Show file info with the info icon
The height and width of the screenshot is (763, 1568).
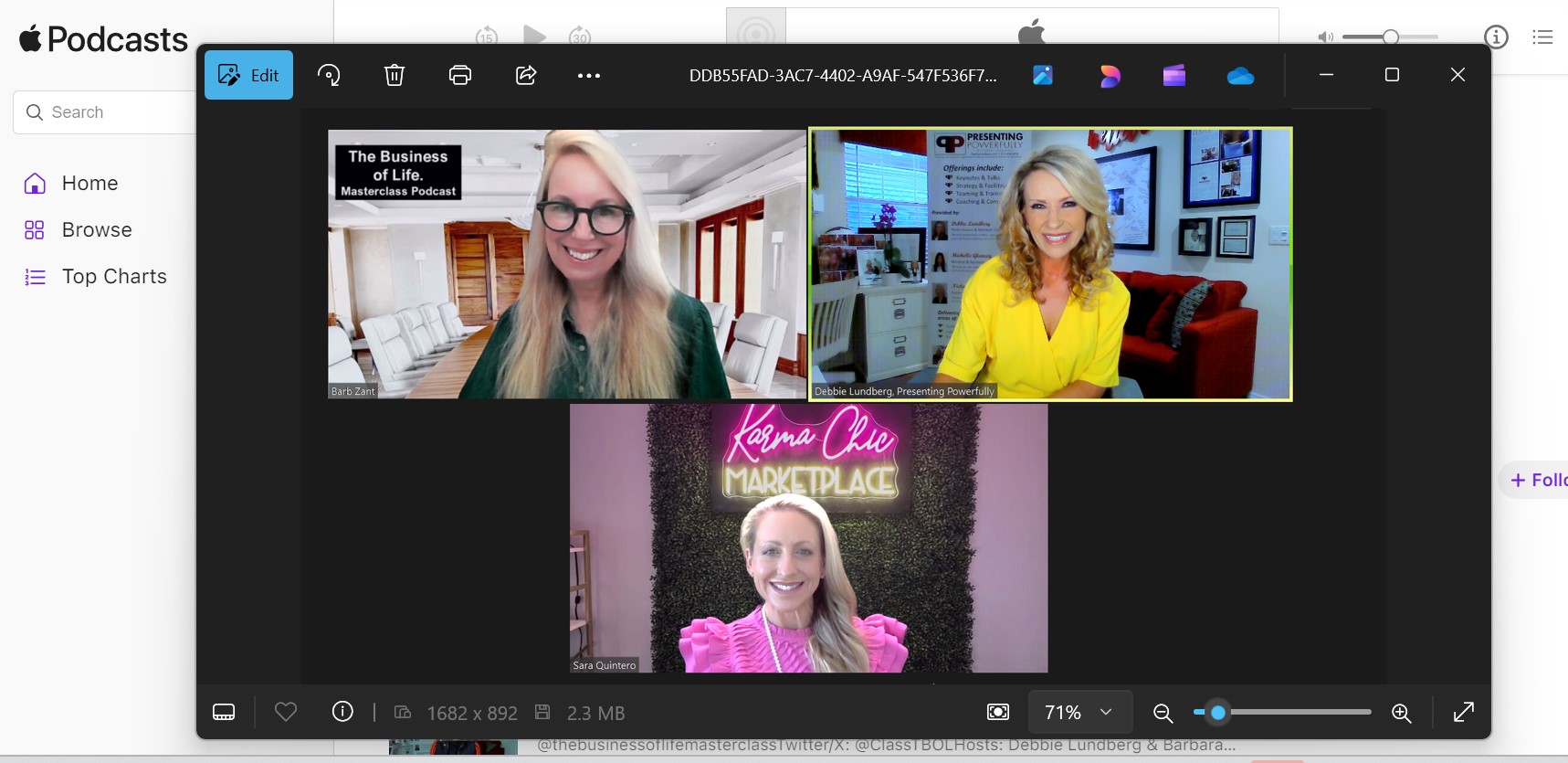coord(342,712)
